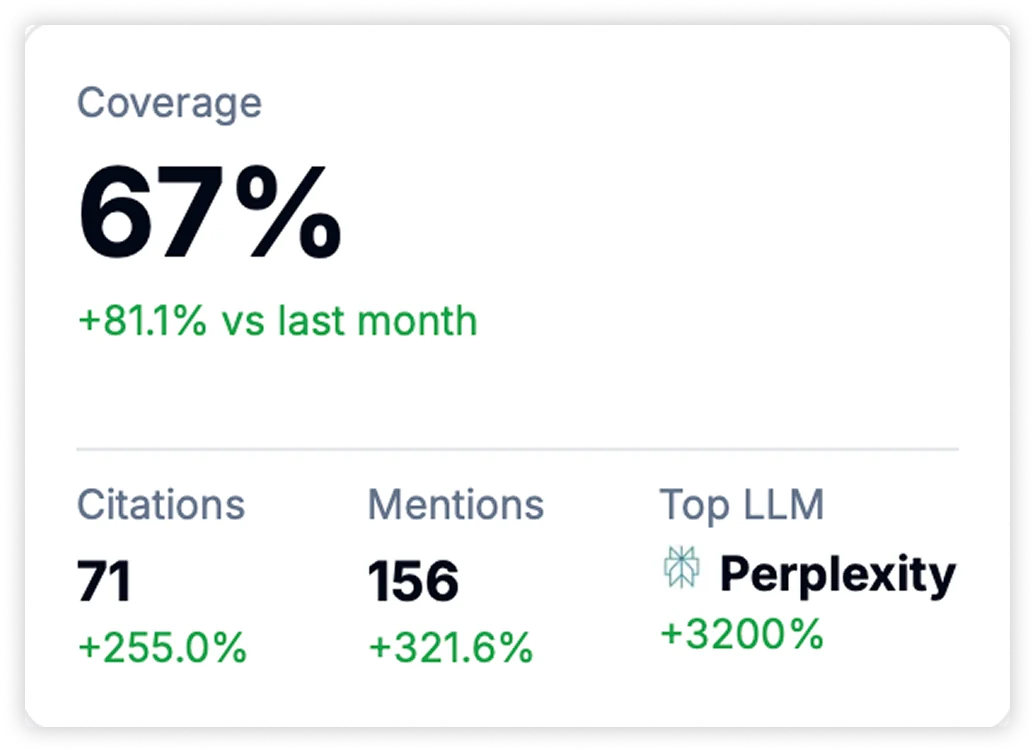
Task: Click the green +81.1% vs last month link
Action: [278, 321]
